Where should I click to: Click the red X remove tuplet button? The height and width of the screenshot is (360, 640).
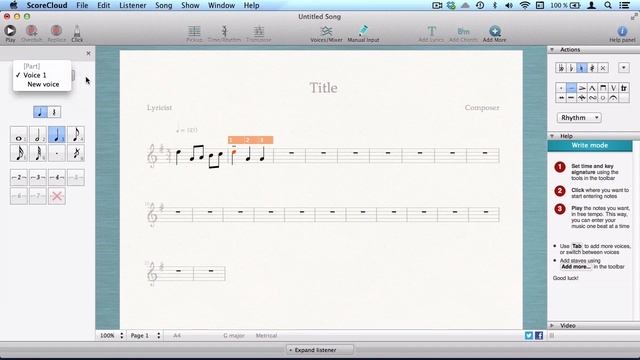click(57, 196)
